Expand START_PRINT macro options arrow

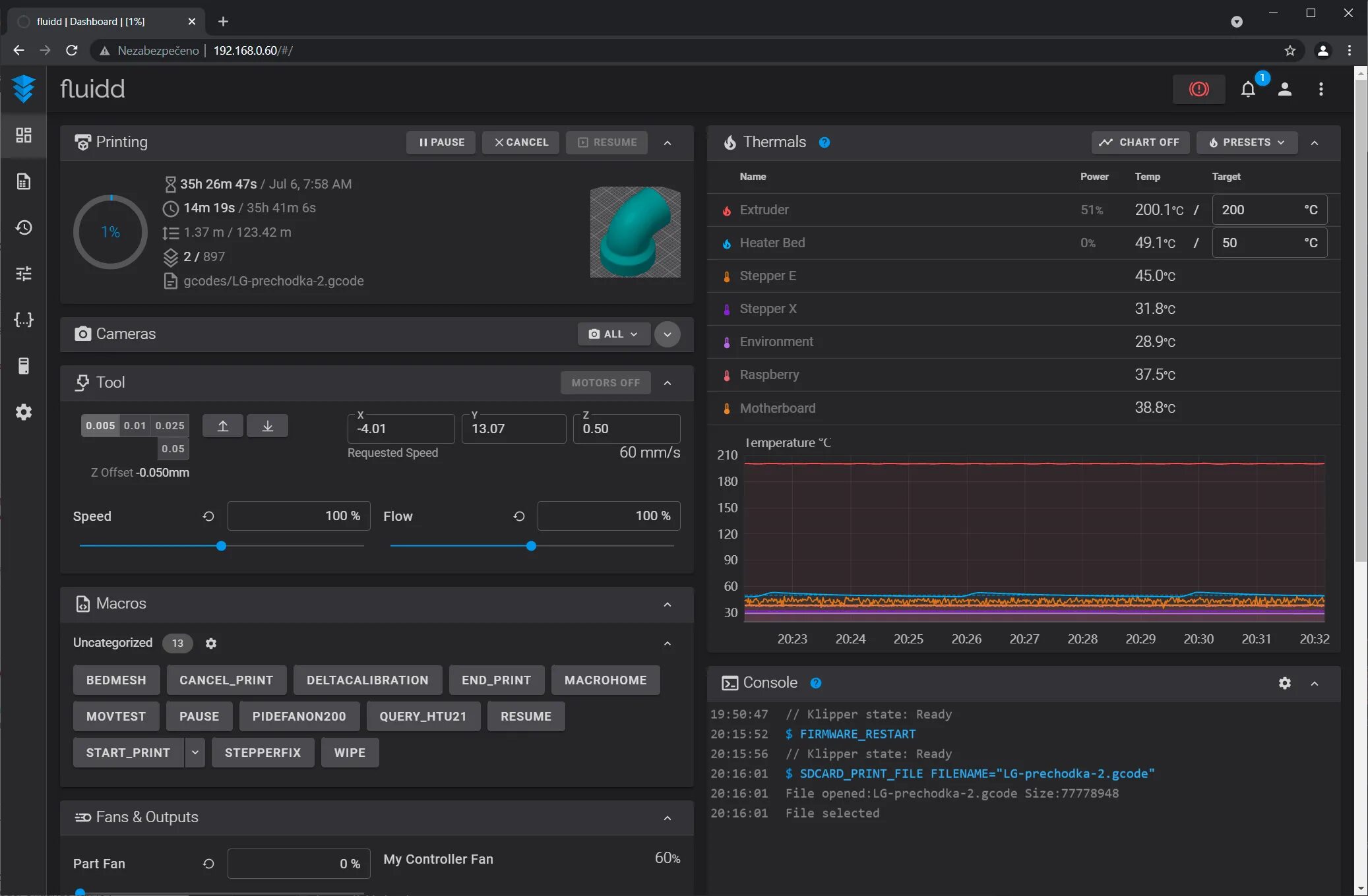[x=195, y=752]
